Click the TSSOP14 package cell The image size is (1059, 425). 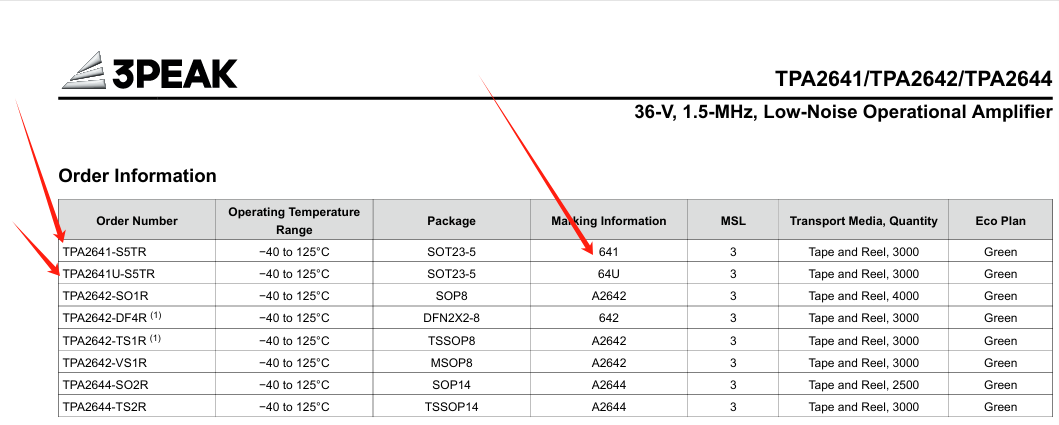click(451, 407)
